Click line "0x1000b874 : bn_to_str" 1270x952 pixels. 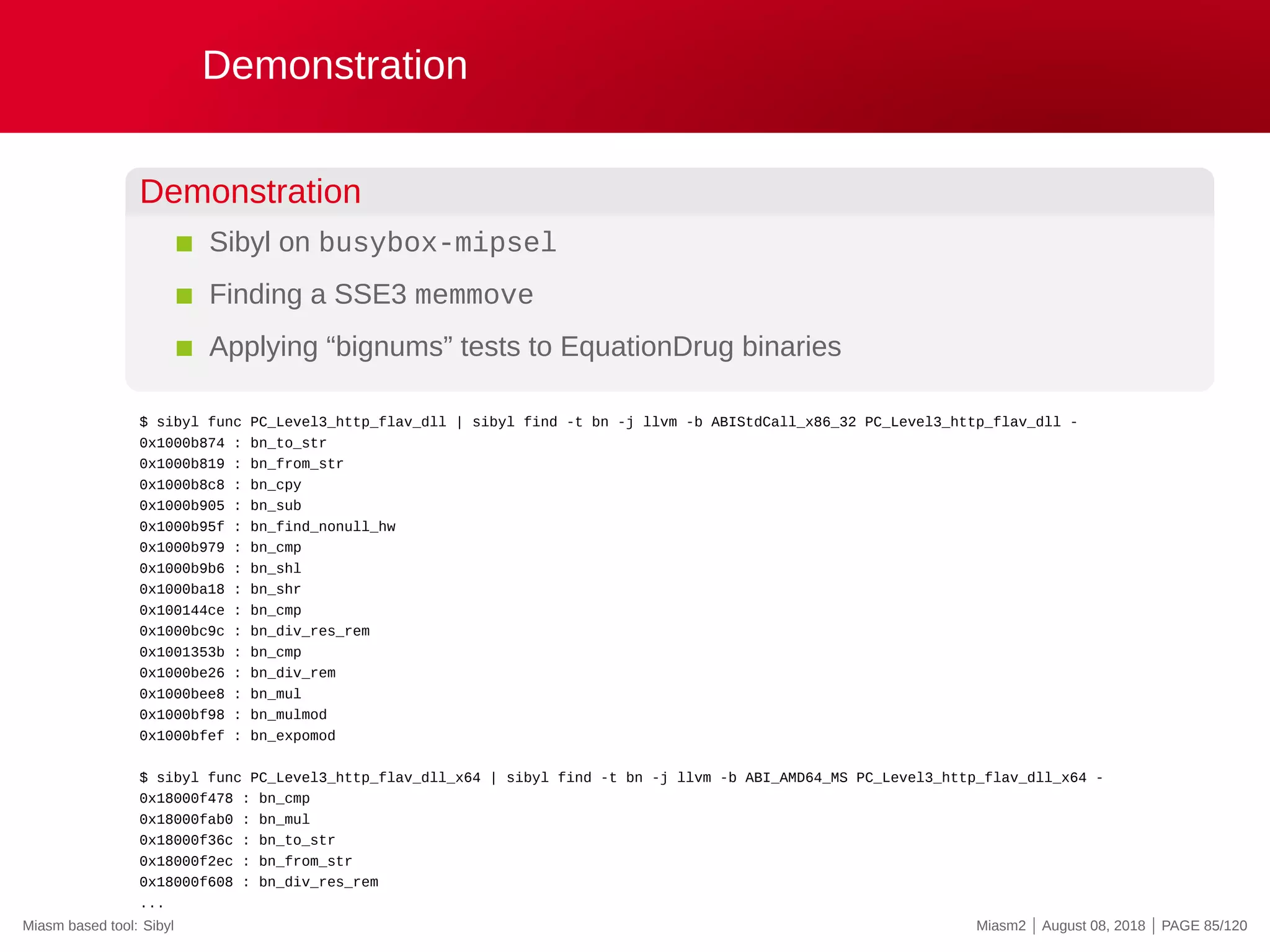tap(233, 443)
